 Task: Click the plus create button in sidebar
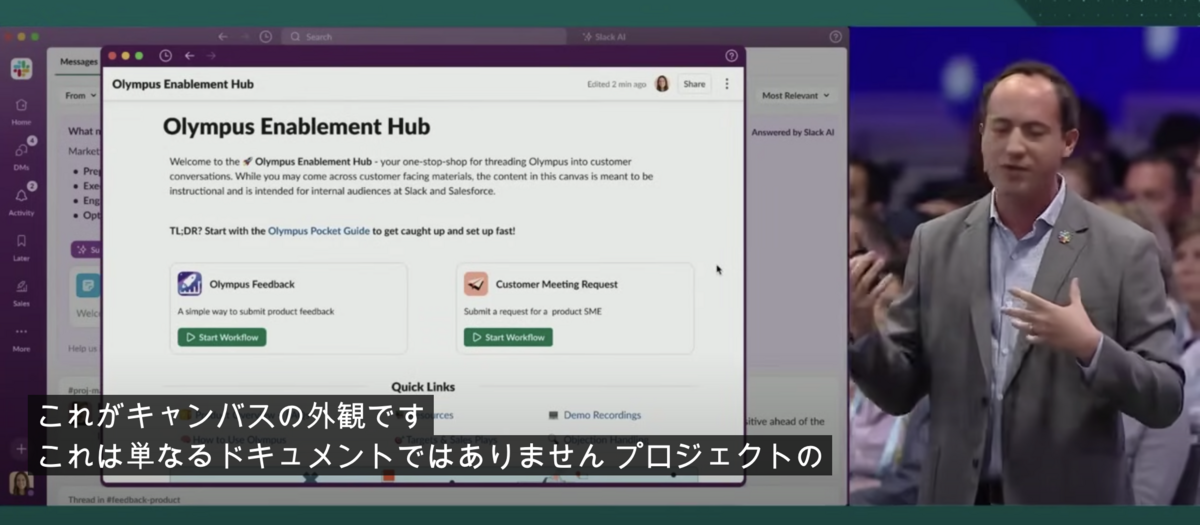(20, 449)
